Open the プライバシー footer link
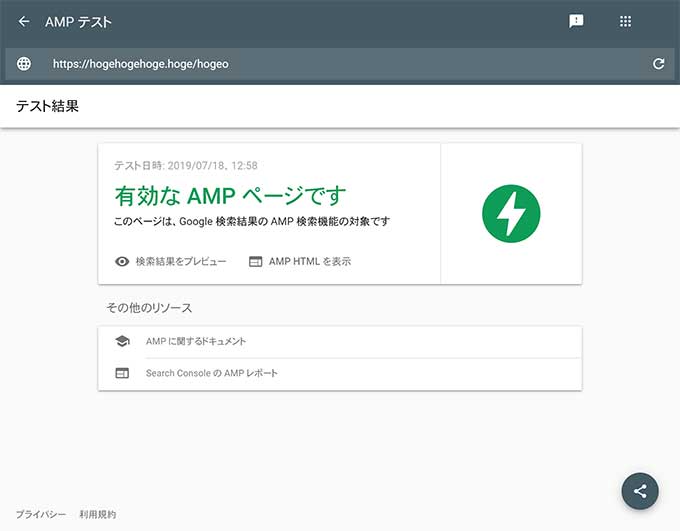Screen dimensions: 680x531 [x=40, y=514]
